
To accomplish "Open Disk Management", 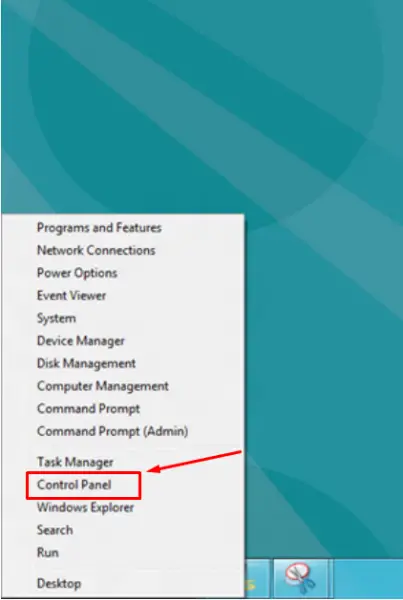I will (x=86, y=364).
